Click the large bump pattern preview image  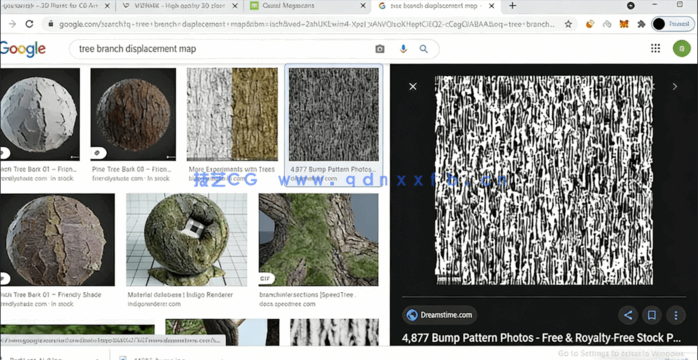544,180
